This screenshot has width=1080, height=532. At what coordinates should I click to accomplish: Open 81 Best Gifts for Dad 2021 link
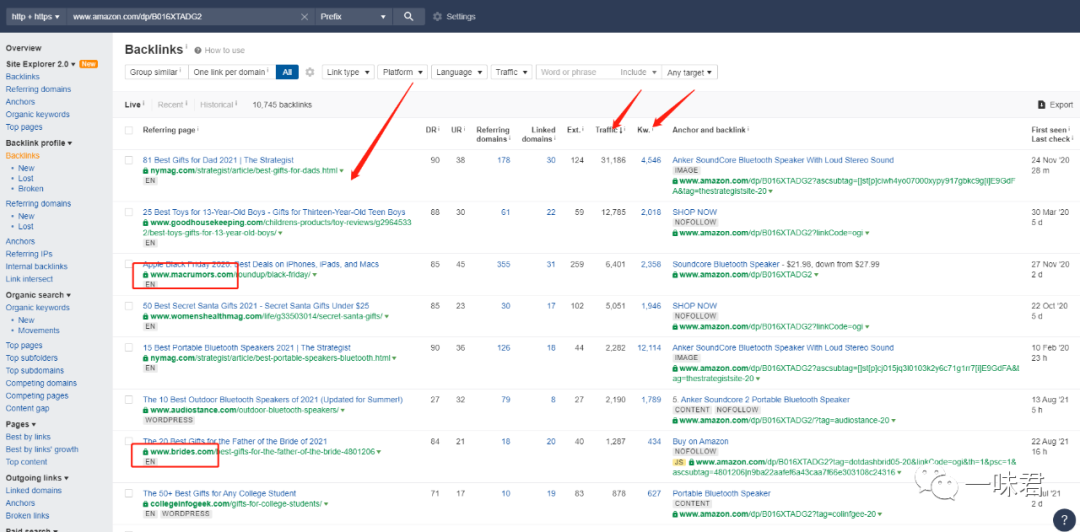point(218,160)
